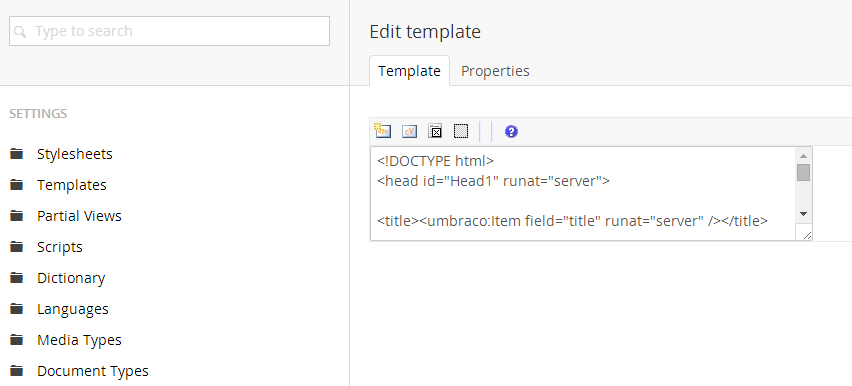Select Scripts in settings tree
Image resolution: width=852 pixels, height=386 pixels.
(60, 247)
